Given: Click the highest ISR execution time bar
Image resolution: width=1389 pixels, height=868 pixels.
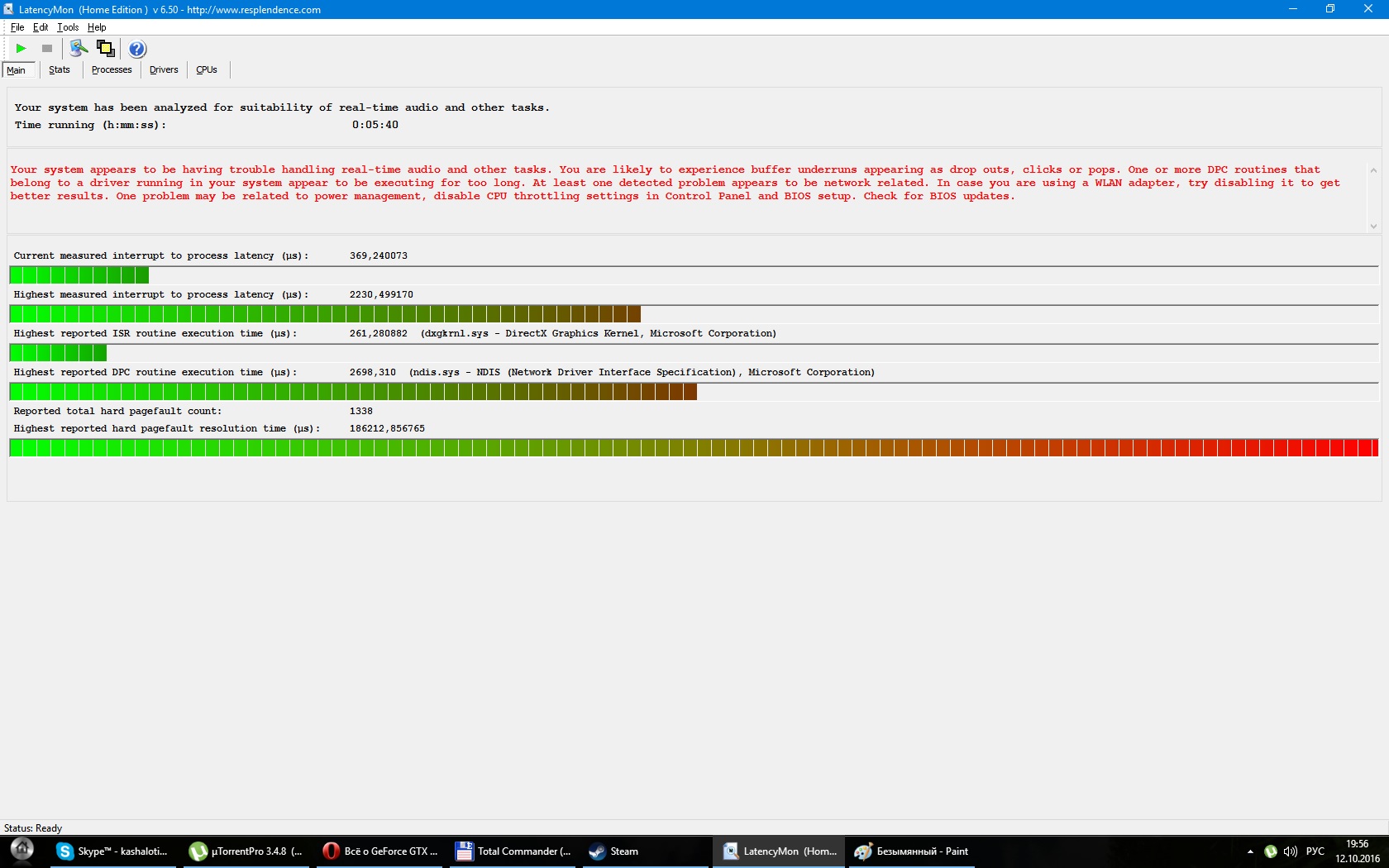Looking at the screenshot, I should (x=694, y=353).
